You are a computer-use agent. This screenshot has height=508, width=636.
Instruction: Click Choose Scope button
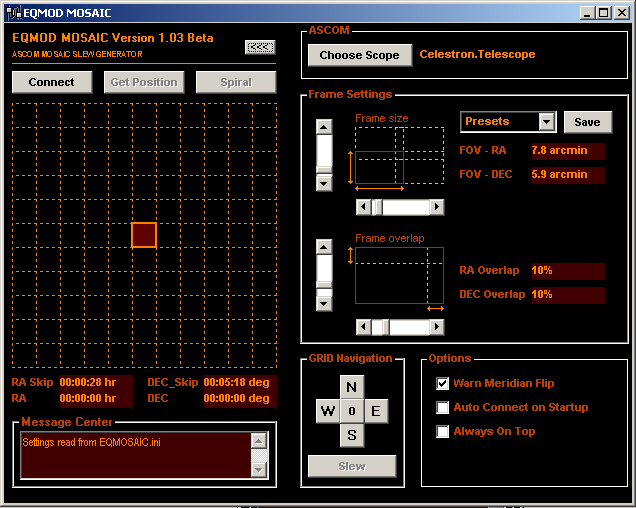360,55
